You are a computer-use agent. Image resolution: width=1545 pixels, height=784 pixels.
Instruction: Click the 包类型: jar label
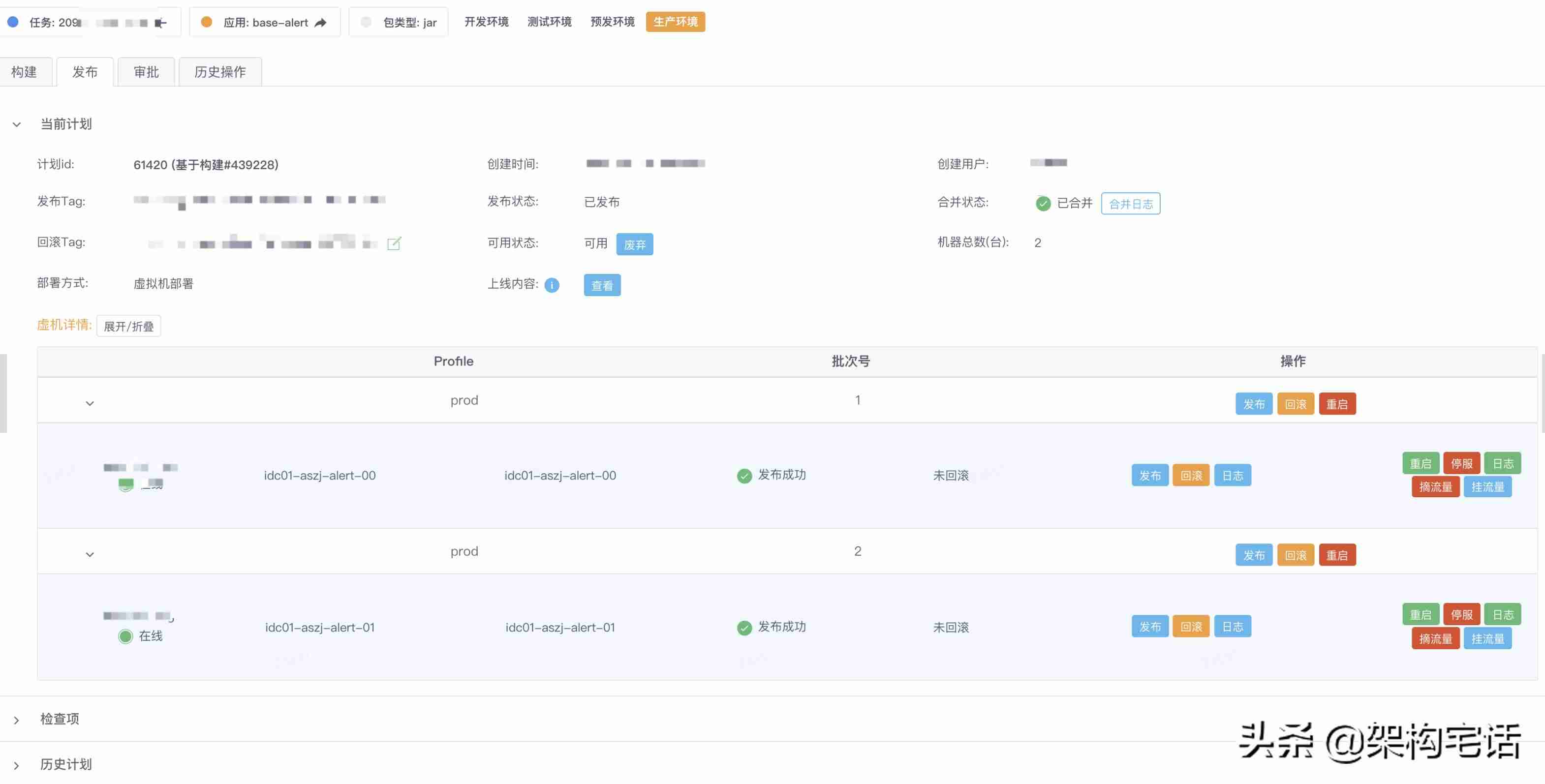(x=410, y=23)
